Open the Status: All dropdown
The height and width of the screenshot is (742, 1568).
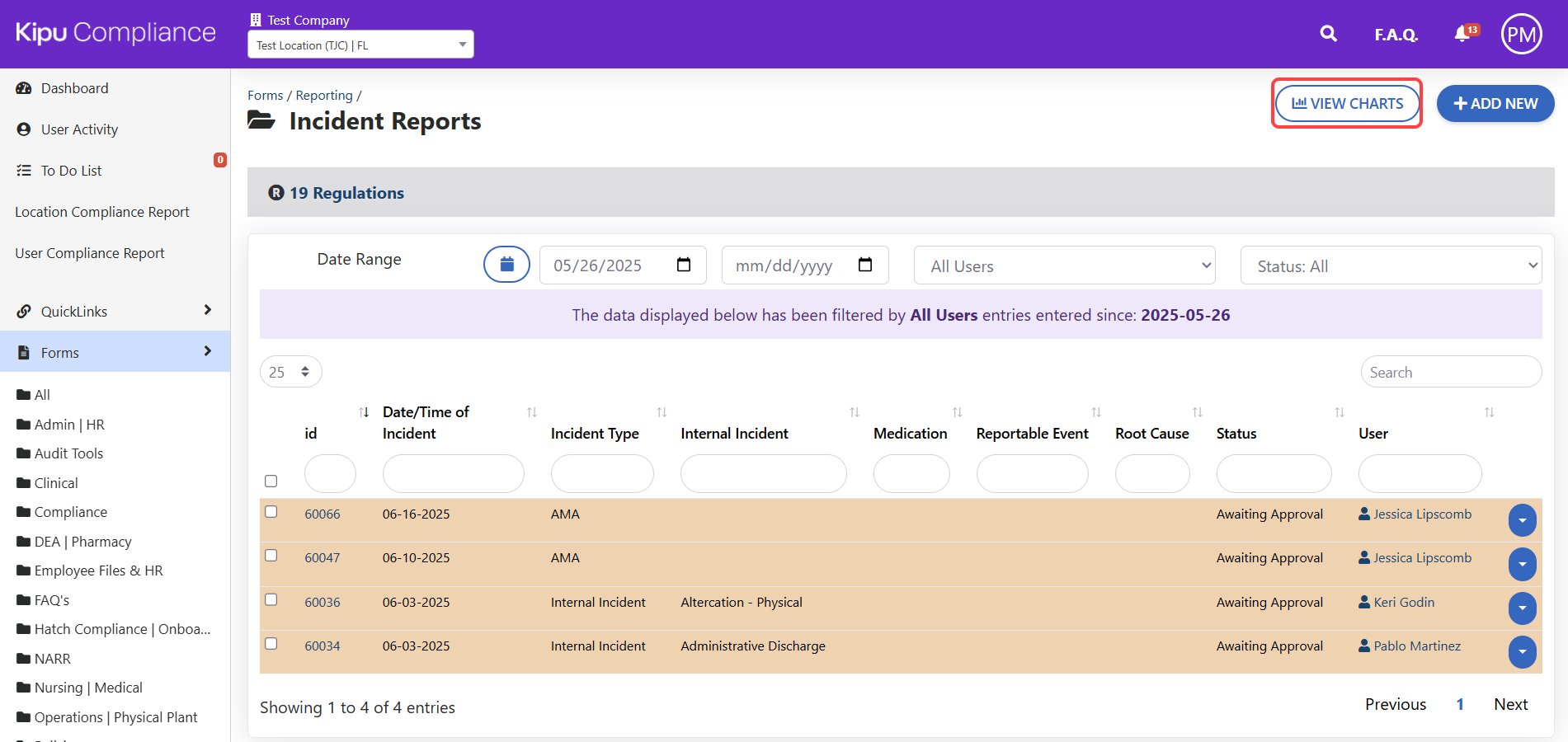pyautogui.click(x=1391, y=265)
